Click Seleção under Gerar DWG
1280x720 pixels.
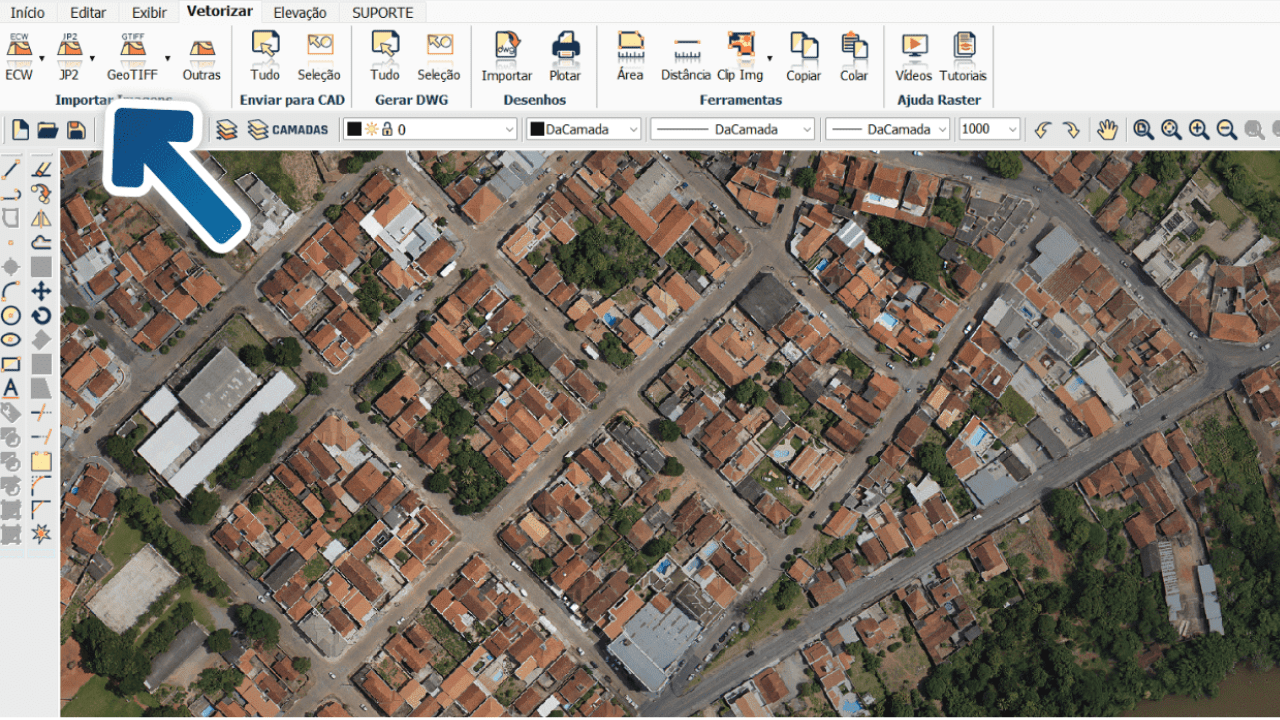click(x=439, y=56)
